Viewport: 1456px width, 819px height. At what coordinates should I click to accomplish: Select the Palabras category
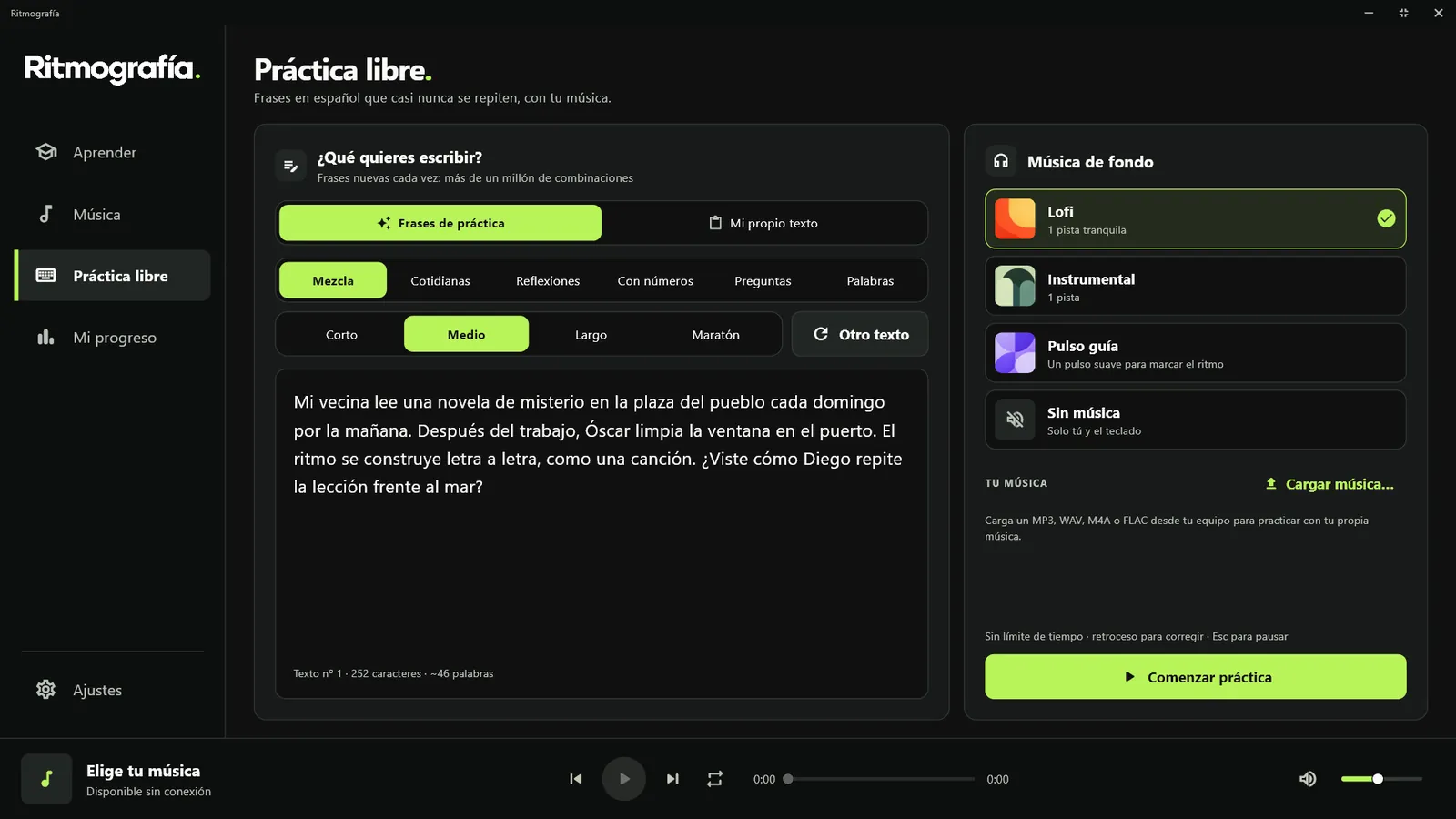[x=870, y=280]
